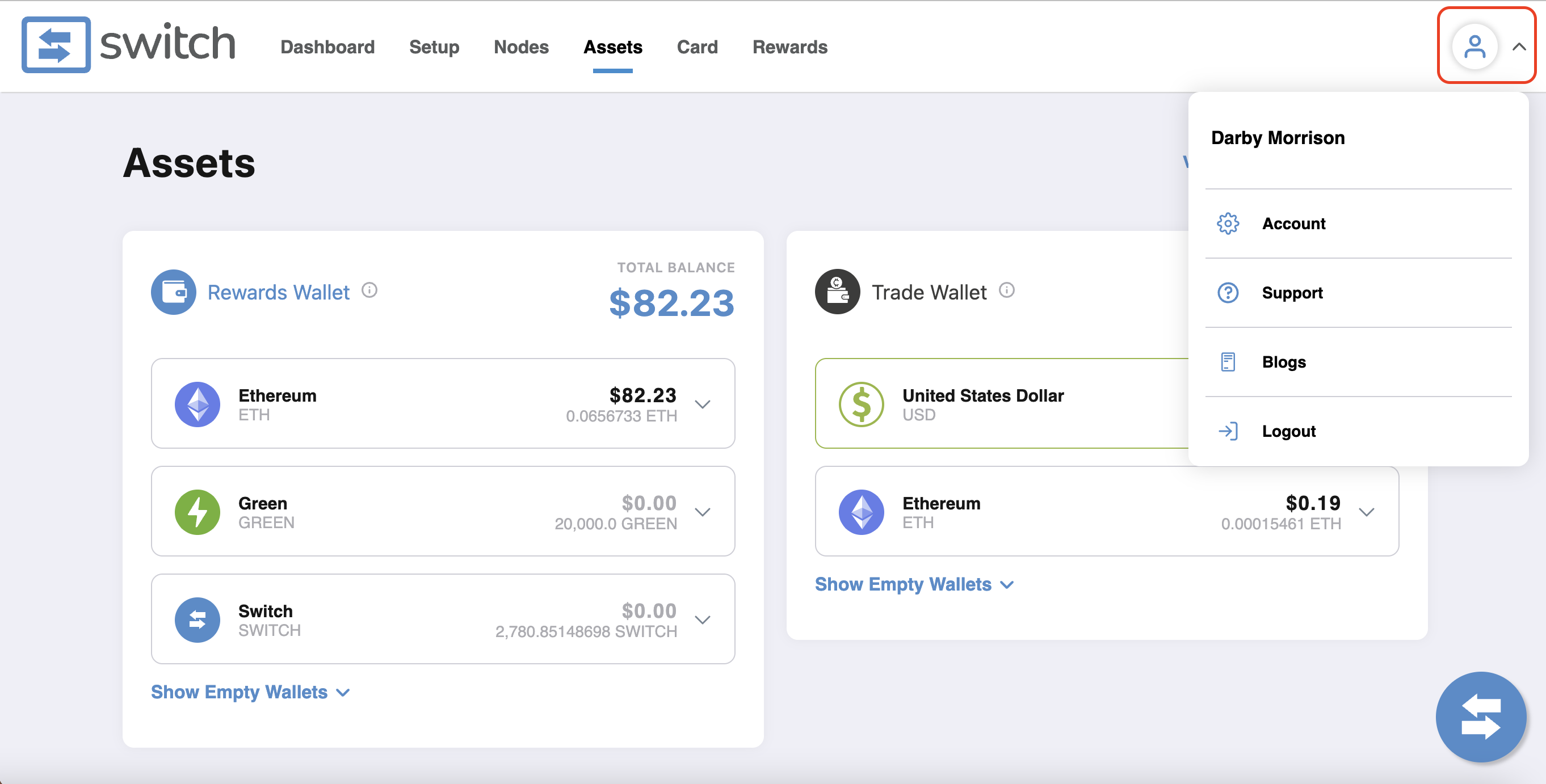Expand the Switch wallet row chevron
Viewport: 1546px width, 784px height.
[x=702, y=619]
